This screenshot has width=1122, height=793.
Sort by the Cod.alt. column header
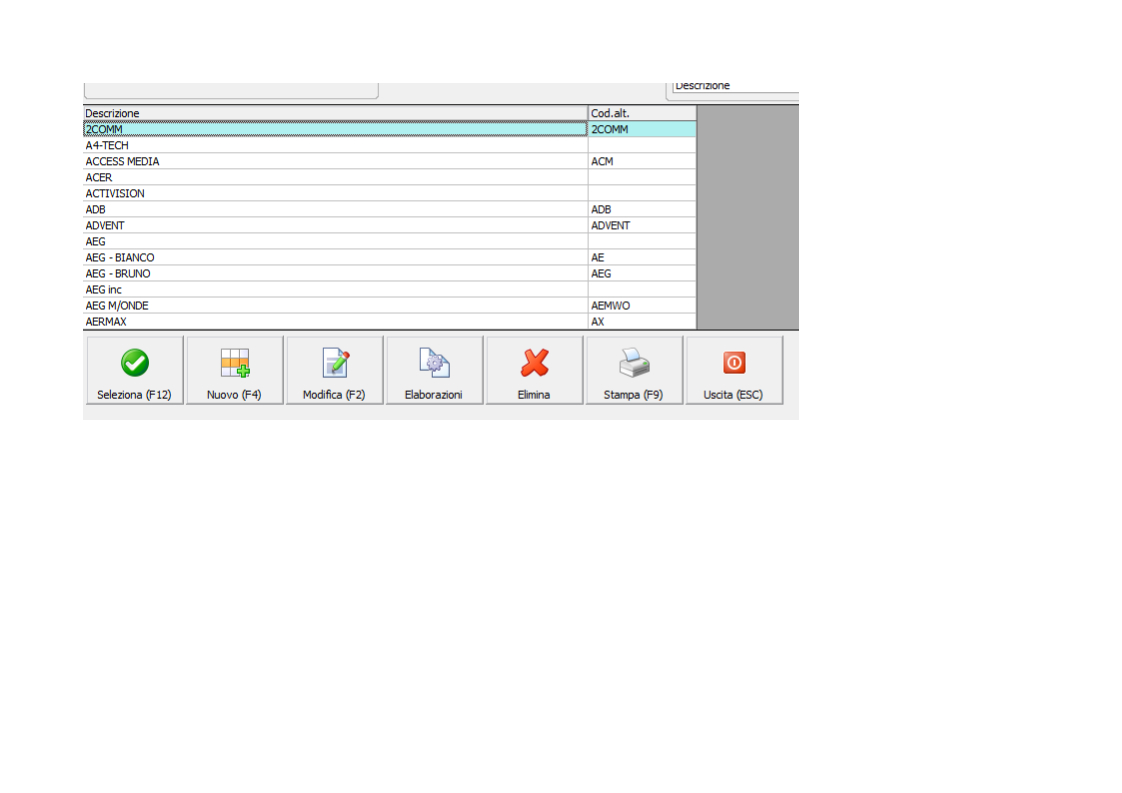coord(642,113)
